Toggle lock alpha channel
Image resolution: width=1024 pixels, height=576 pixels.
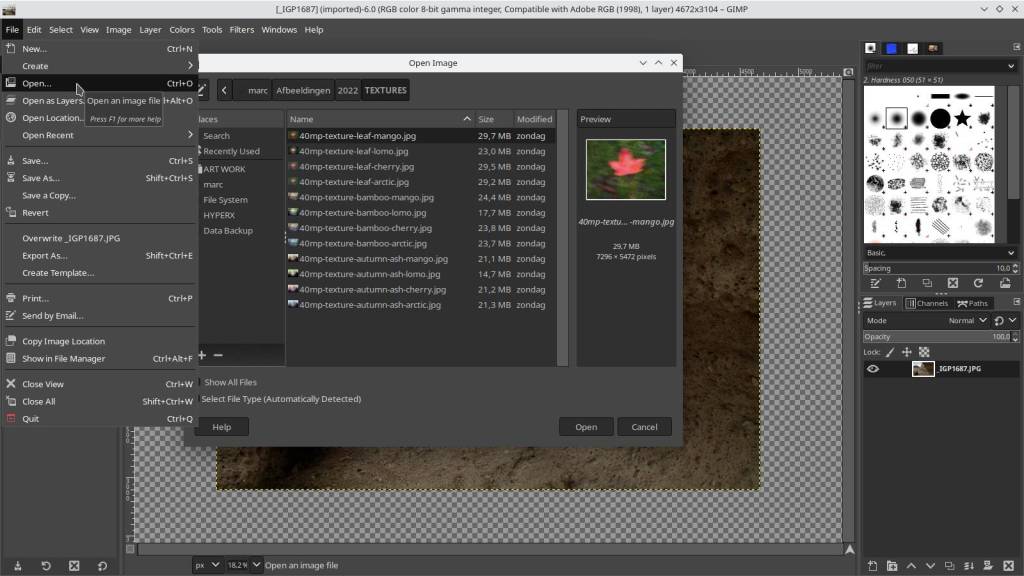923,352
